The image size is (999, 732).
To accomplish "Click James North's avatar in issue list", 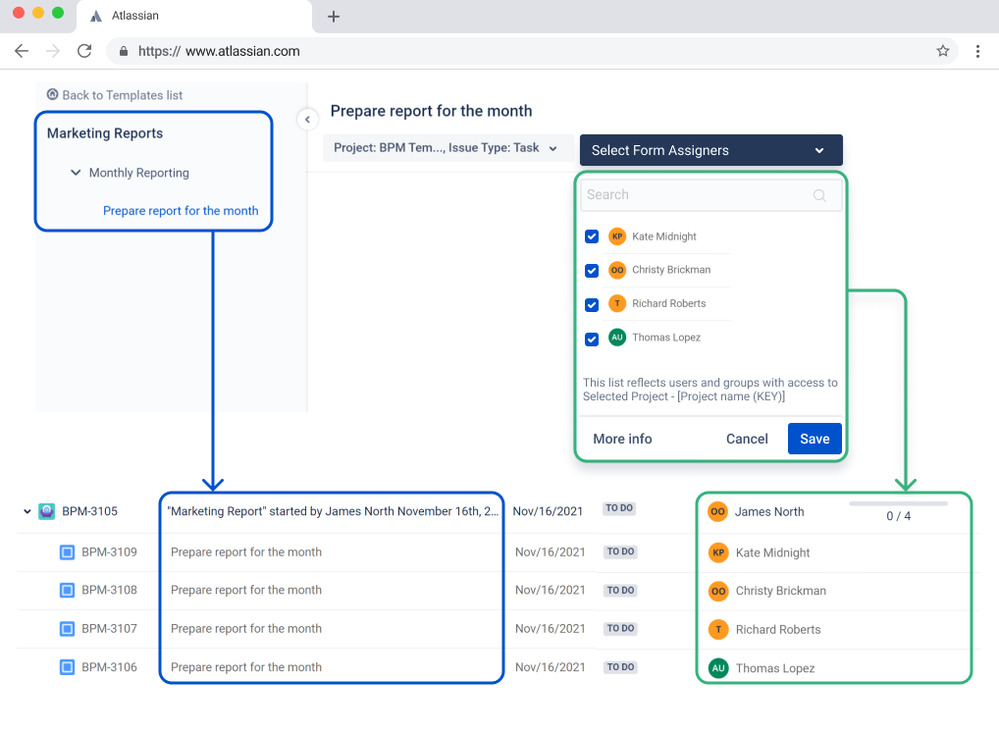I will point(718,512).
